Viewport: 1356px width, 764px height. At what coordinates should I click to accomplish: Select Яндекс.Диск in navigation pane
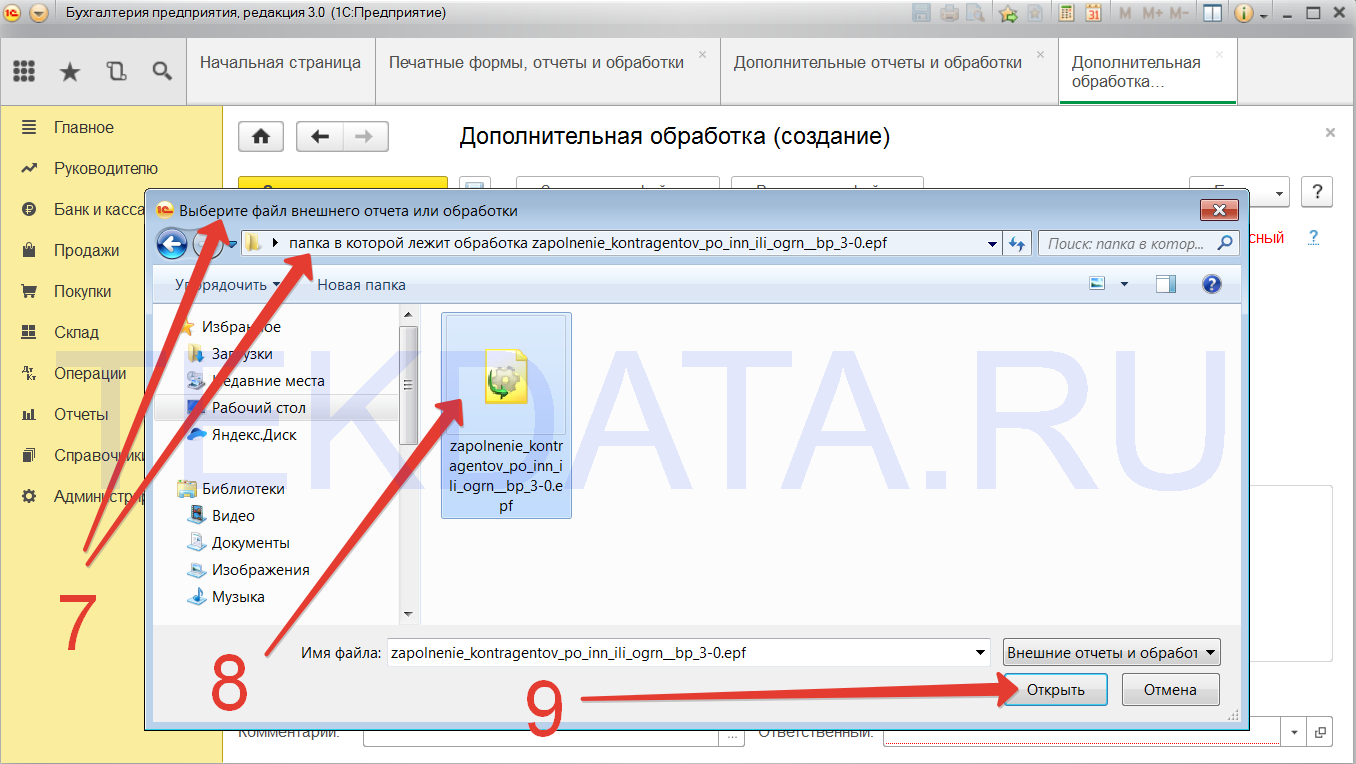point(254,435)
